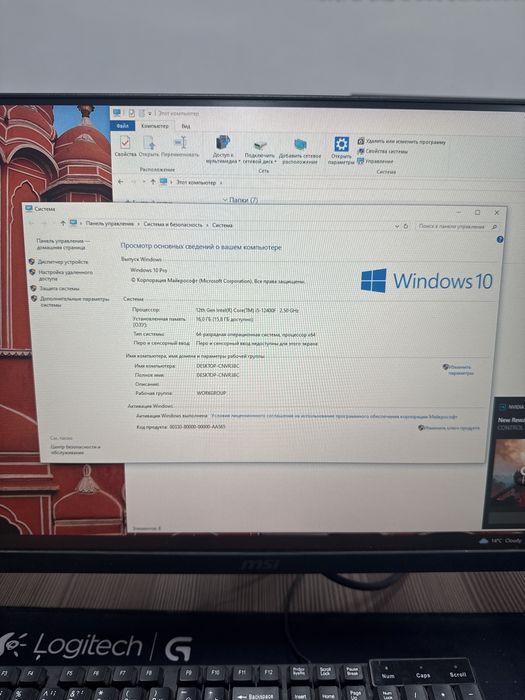Click 'Система и безопасность' breadcrumb
The height and width of the screenshot is (700, 525).
(x=173, y=225)
